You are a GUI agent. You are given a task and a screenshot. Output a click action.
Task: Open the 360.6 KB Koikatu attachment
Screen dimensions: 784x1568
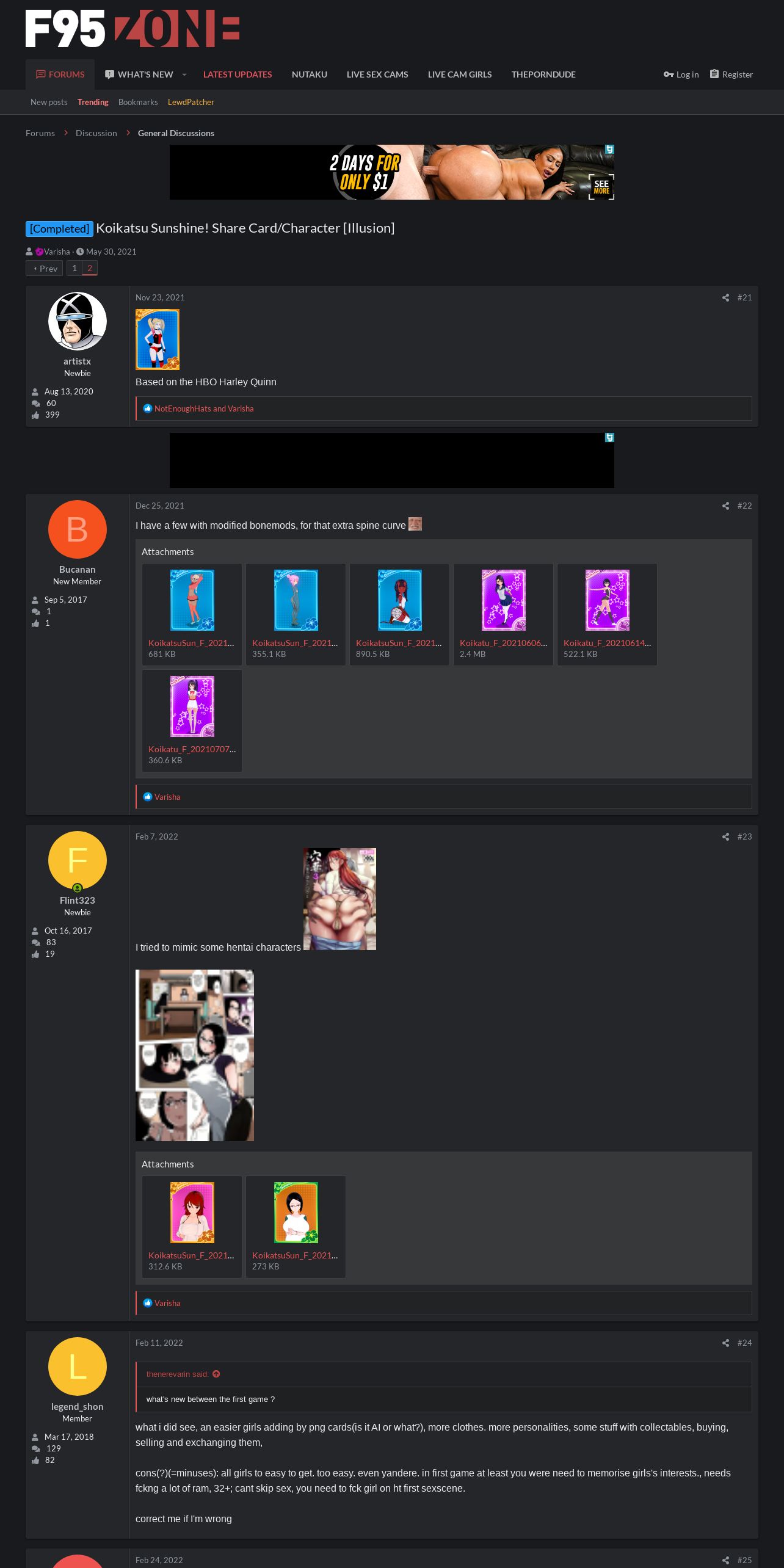pos(192,720)
